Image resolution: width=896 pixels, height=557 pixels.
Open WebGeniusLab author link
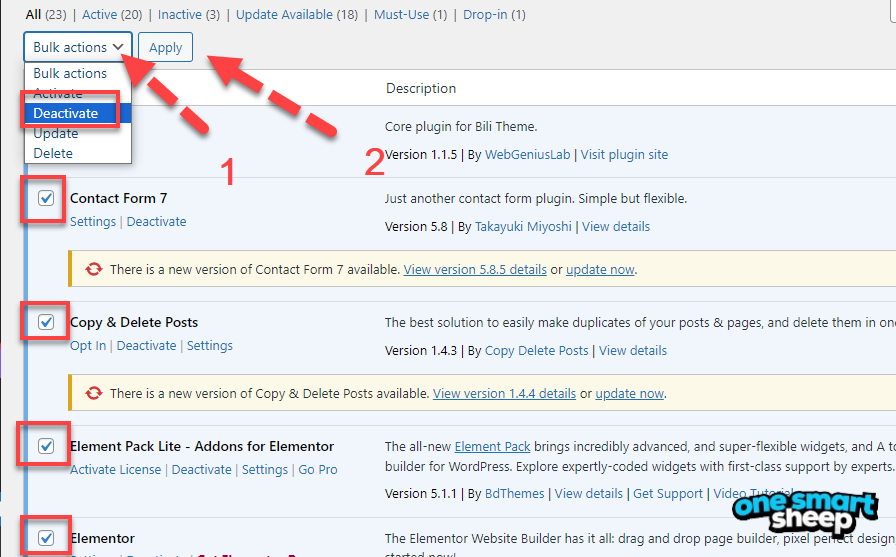[x=527, y=155]
